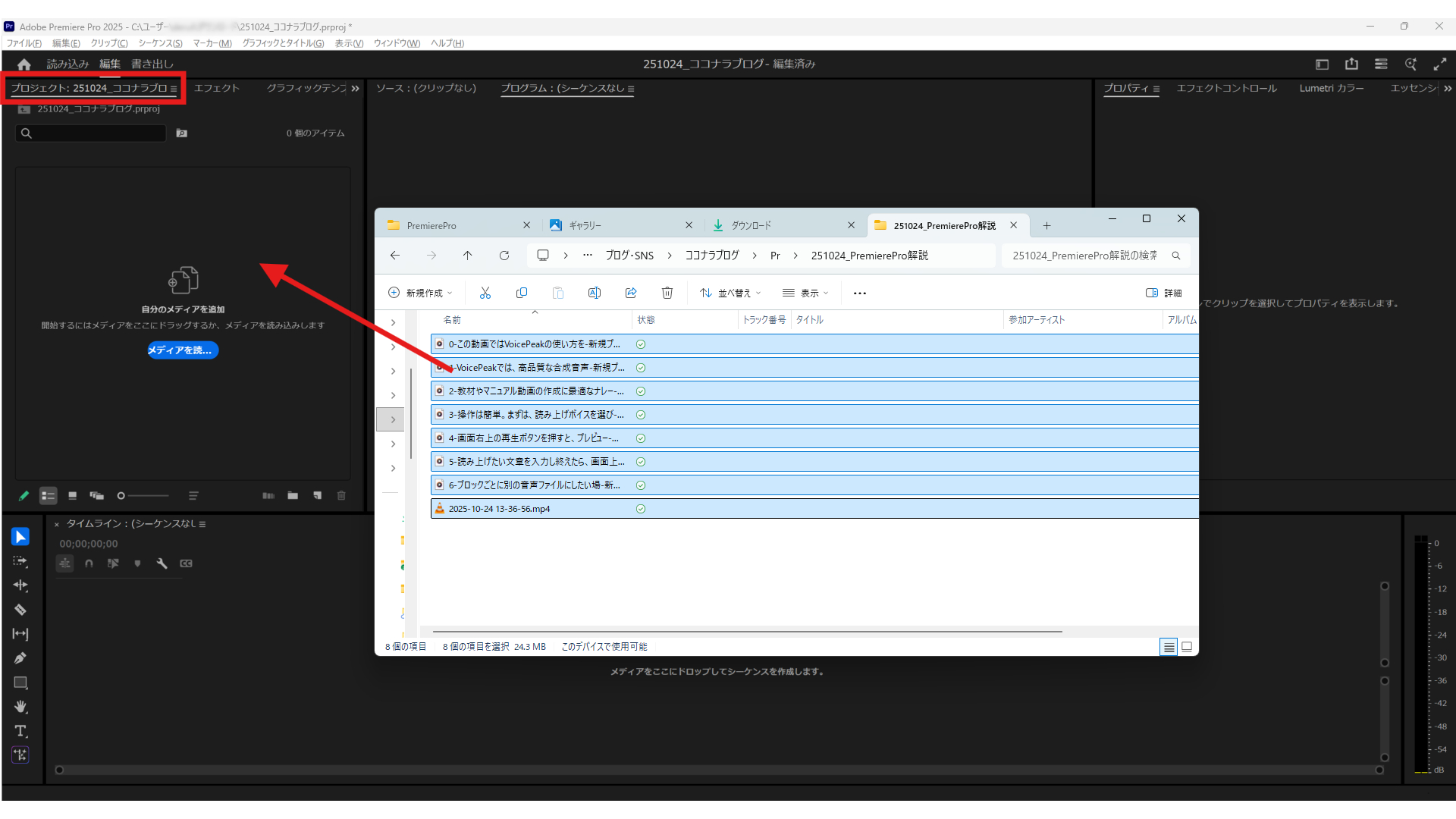
Task: Open the 並べ替え sort dropdown
Action: (730, 293)
